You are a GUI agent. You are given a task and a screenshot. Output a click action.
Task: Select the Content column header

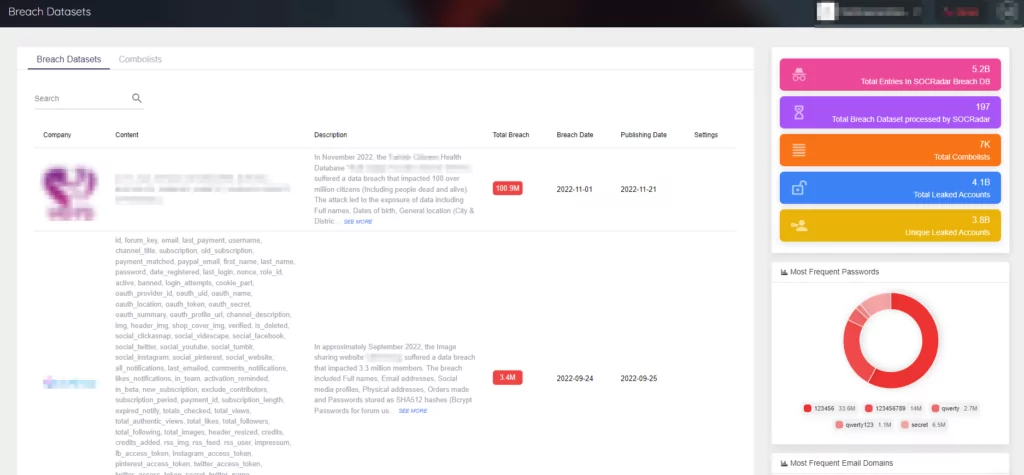click(127, 135)
